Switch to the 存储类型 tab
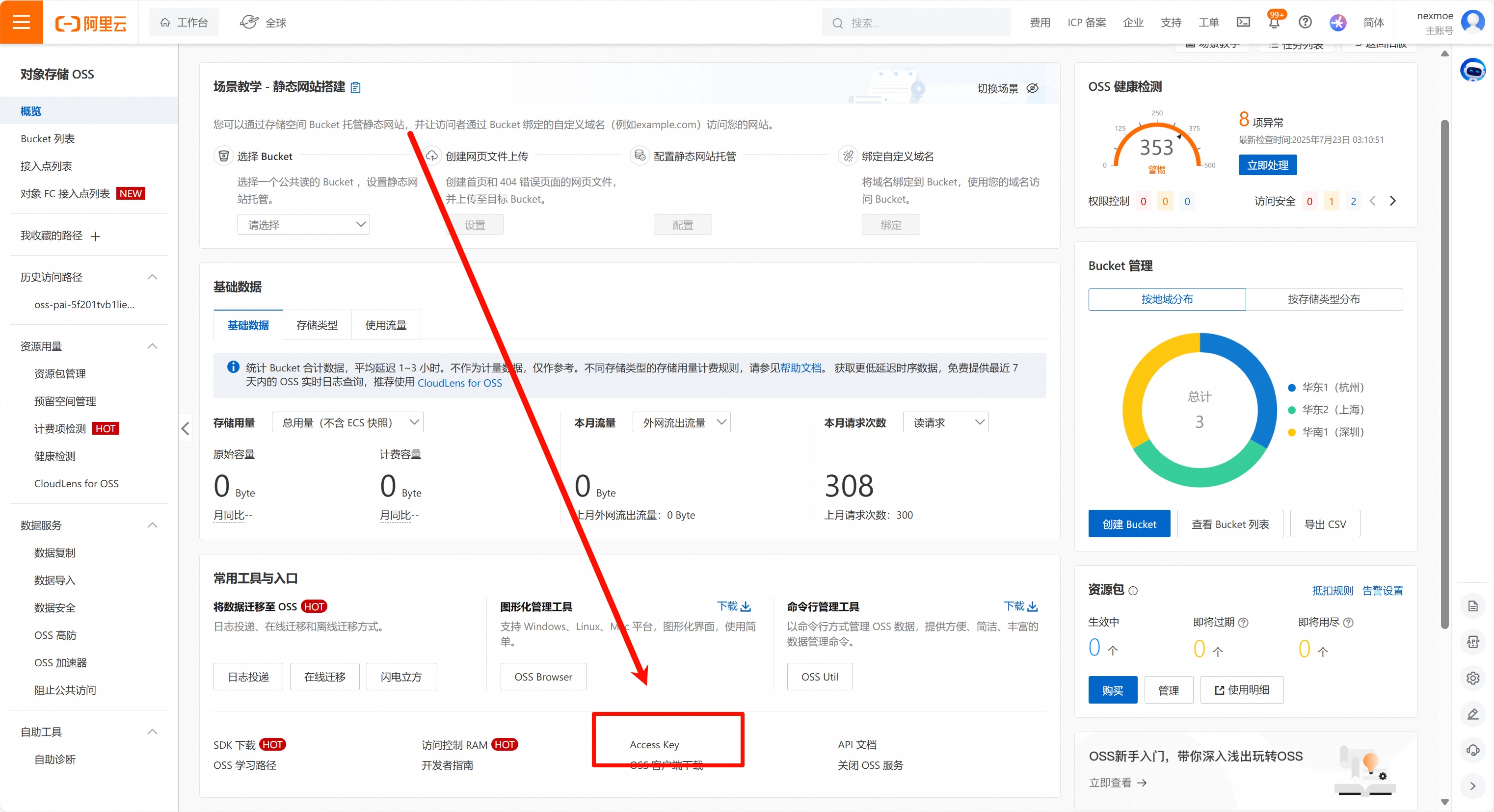This screenshot has width=1494, height=812. point(317,325)
